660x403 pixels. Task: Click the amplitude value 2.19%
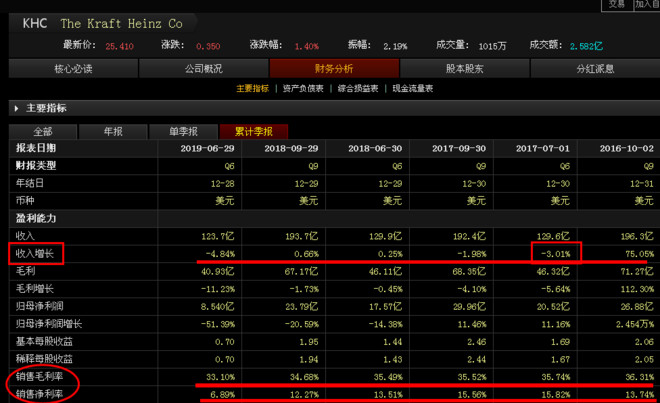[x=395, y=46]
